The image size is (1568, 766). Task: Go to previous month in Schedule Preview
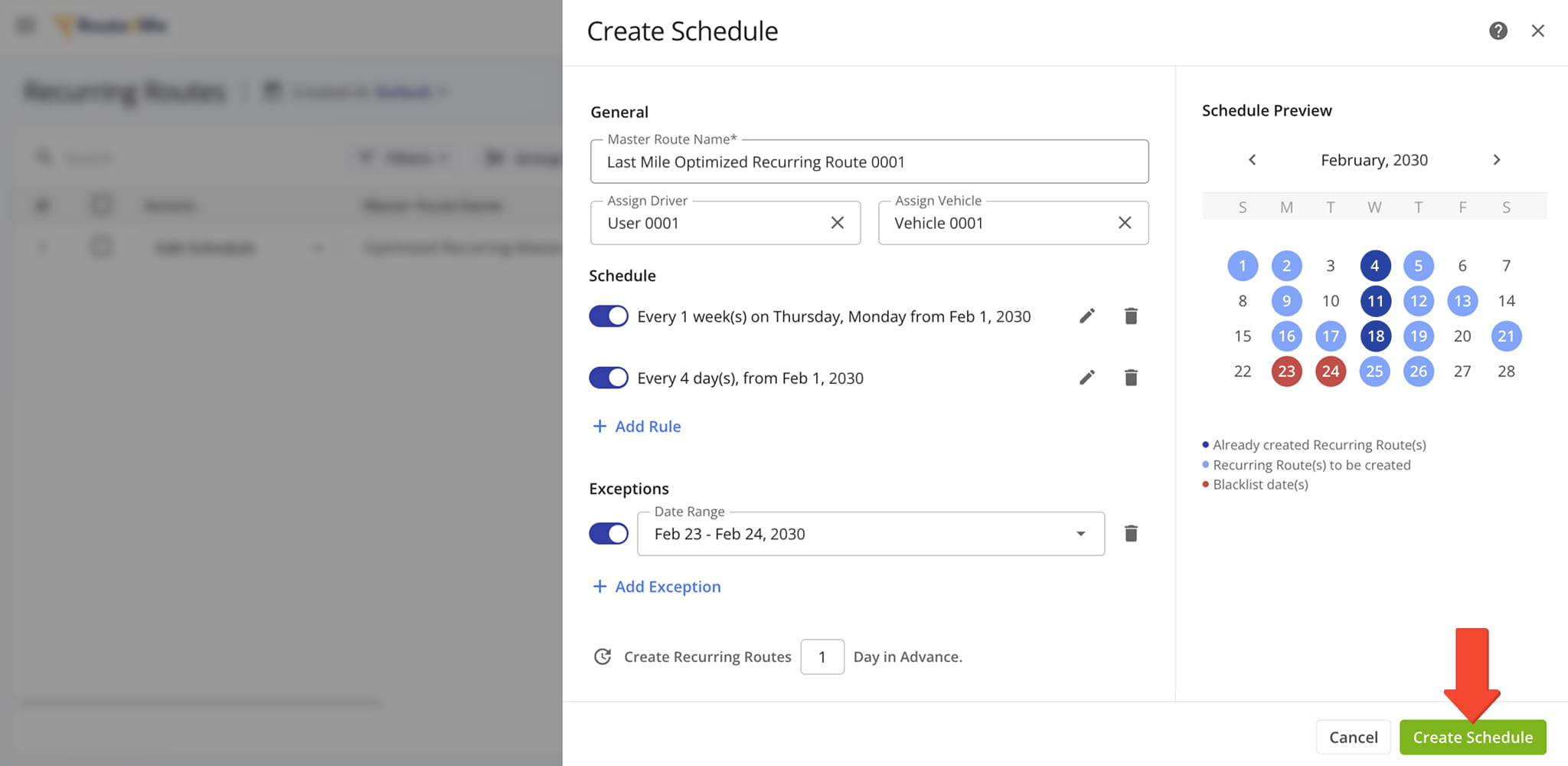tap(1253, 159)
